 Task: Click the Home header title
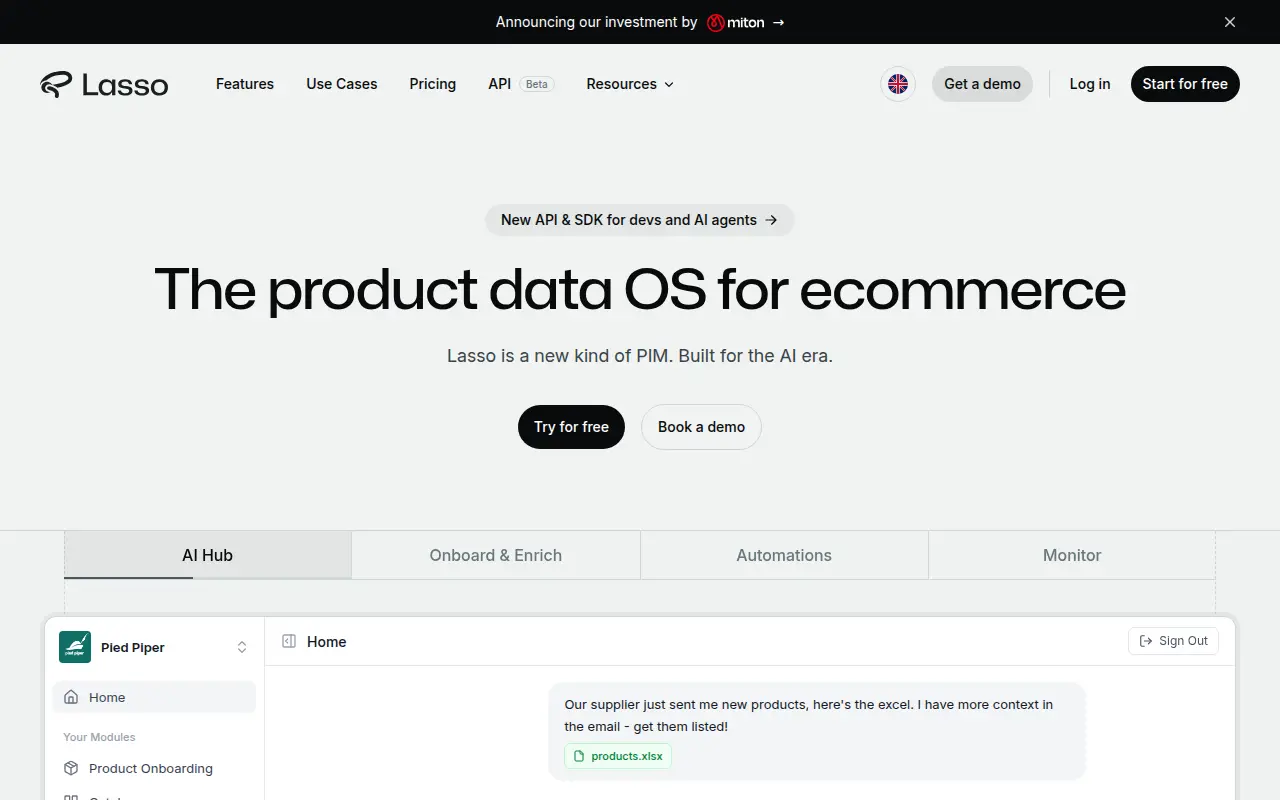point(326,642)
